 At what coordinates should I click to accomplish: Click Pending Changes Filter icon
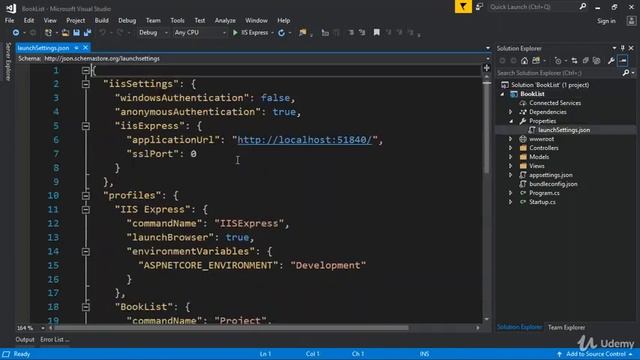558,61
